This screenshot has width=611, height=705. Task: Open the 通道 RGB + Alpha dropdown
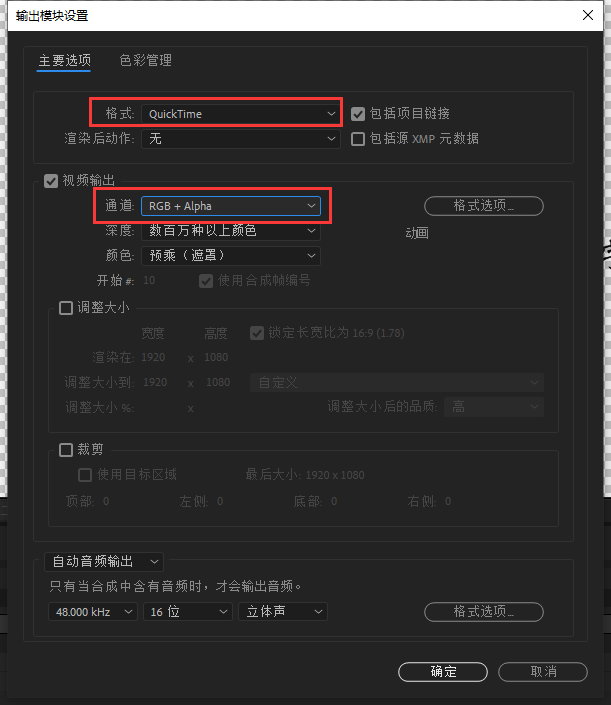coord(231,206)
